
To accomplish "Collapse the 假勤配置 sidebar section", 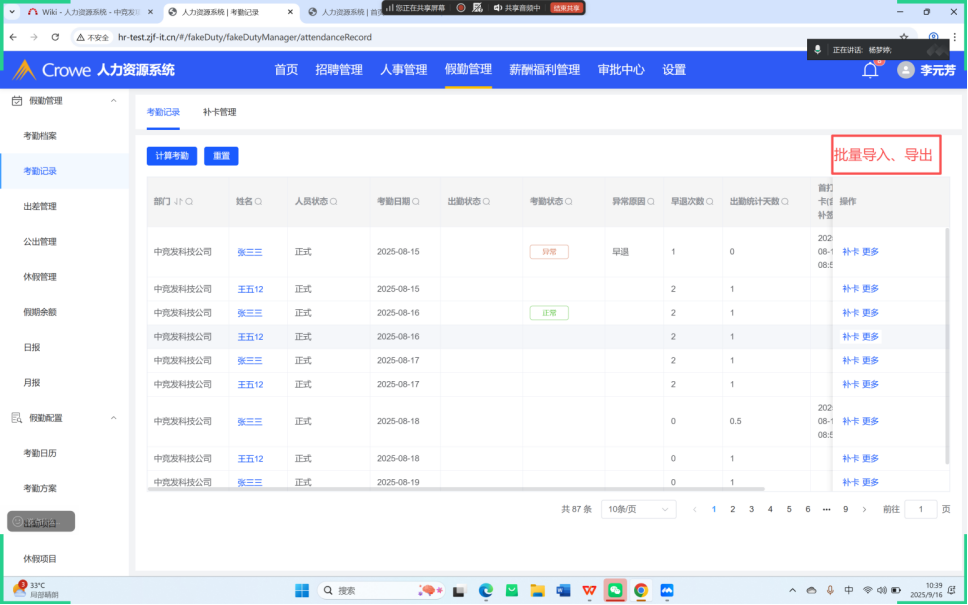I will (113, 418).
